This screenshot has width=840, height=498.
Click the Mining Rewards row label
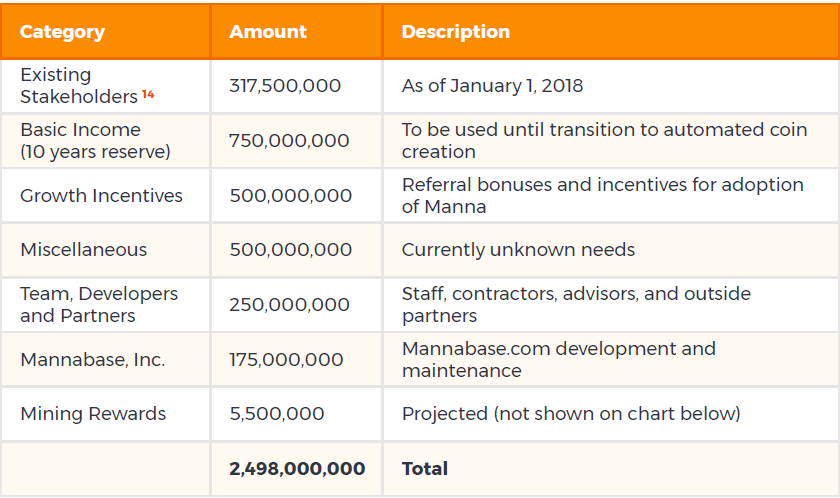(93, 414)
